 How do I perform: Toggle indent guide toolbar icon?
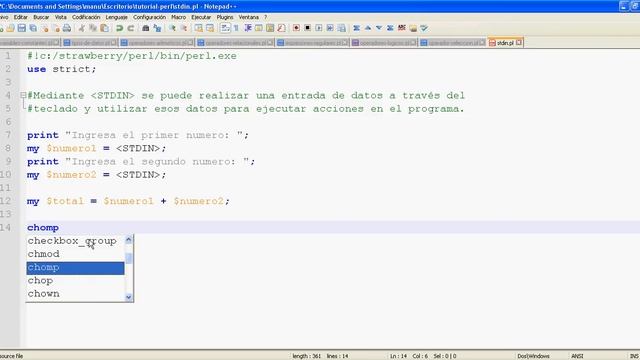tap(247, 28)
